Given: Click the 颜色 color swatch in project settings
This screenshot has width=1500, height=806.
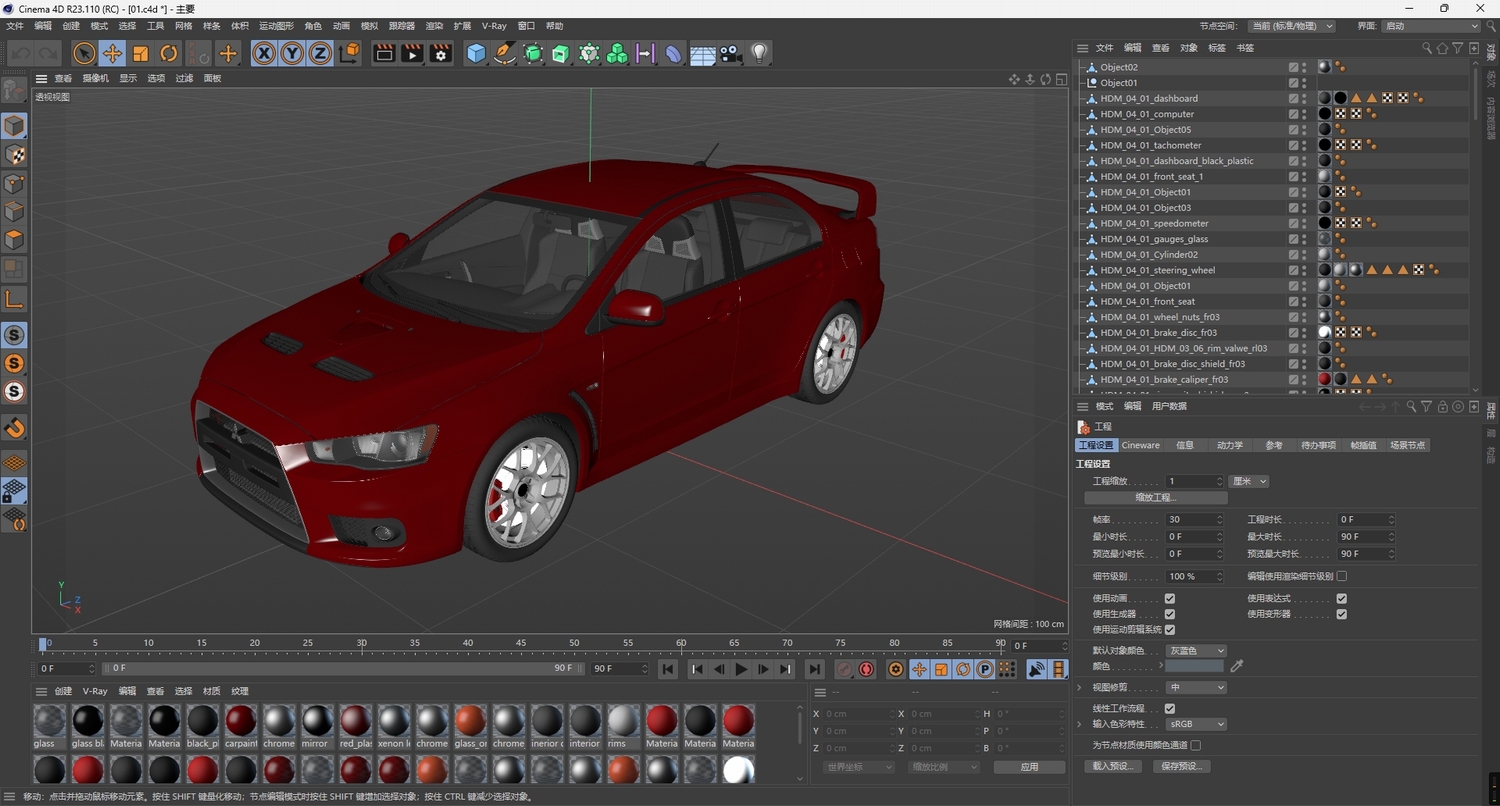Looking at the screenshot, I should (x=1196, y=665).
